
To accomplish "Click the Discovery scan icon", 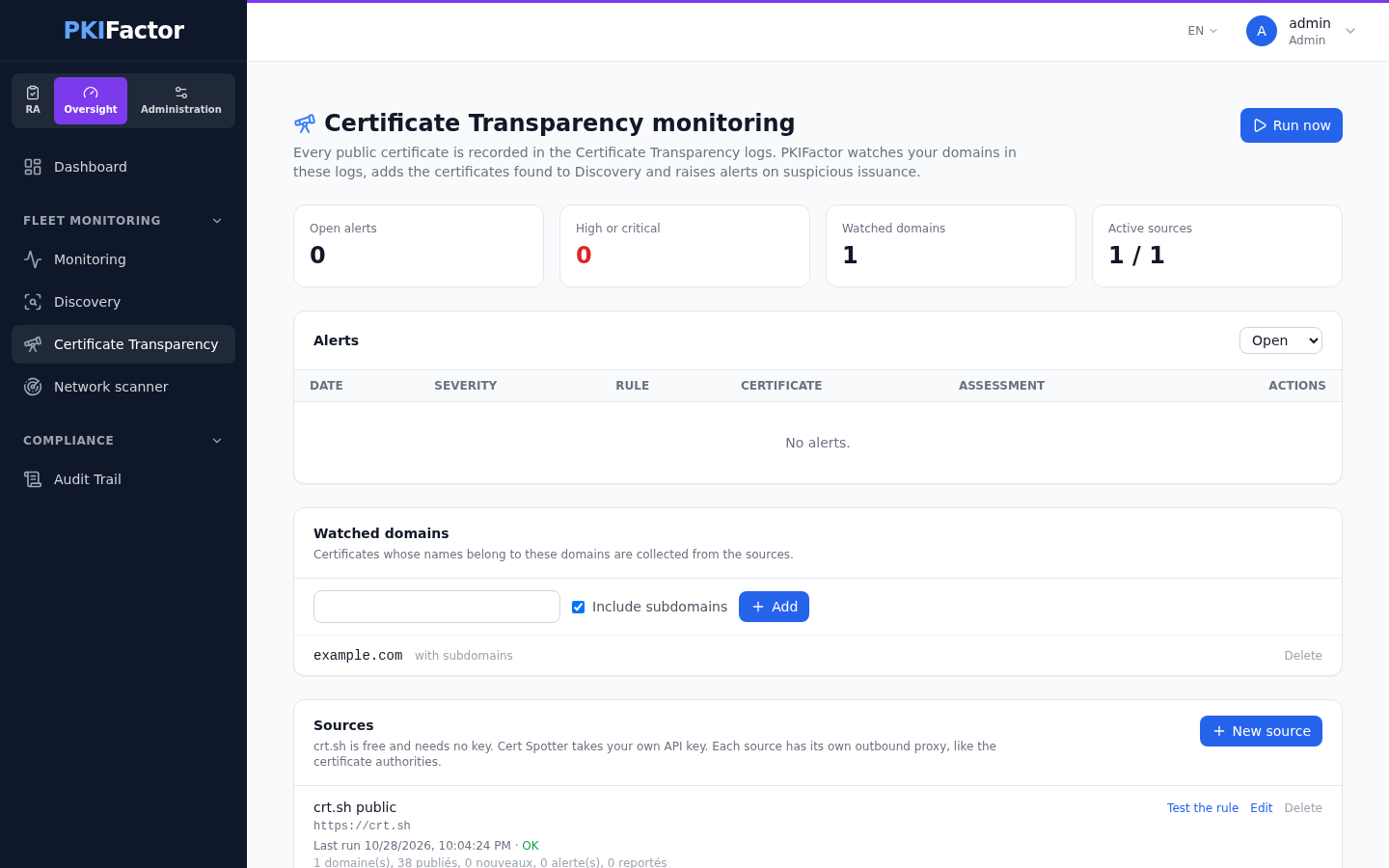I will [33, 302].
